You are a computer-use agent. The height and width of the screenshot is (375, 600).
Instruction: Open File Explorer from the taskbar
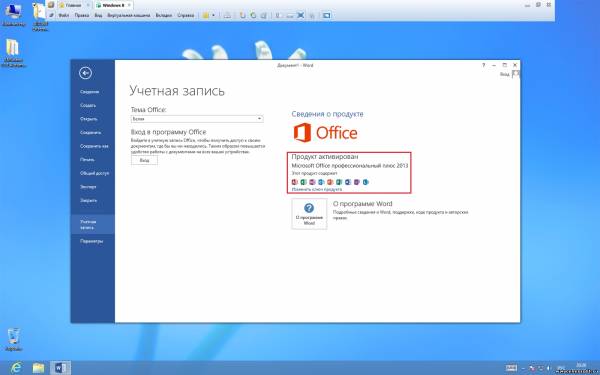pos(38,368)
